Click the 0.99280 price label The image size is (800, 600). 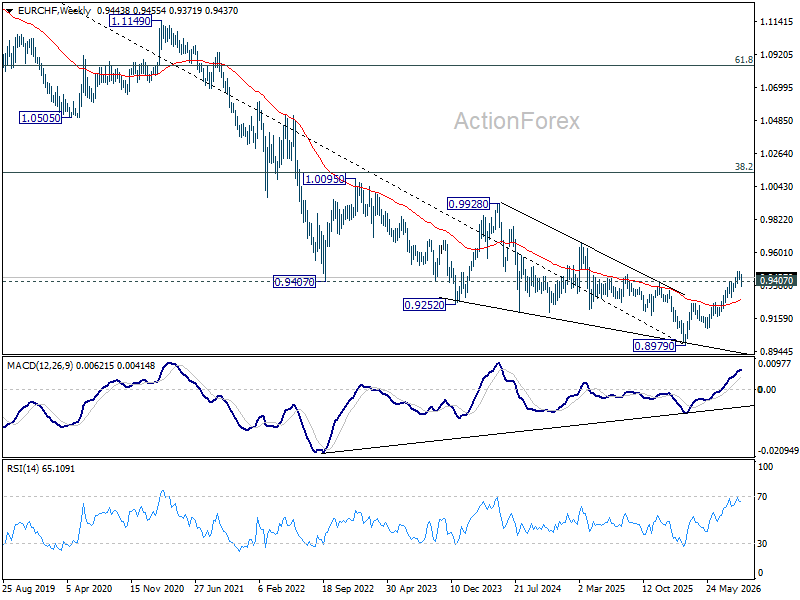(468, 204)
